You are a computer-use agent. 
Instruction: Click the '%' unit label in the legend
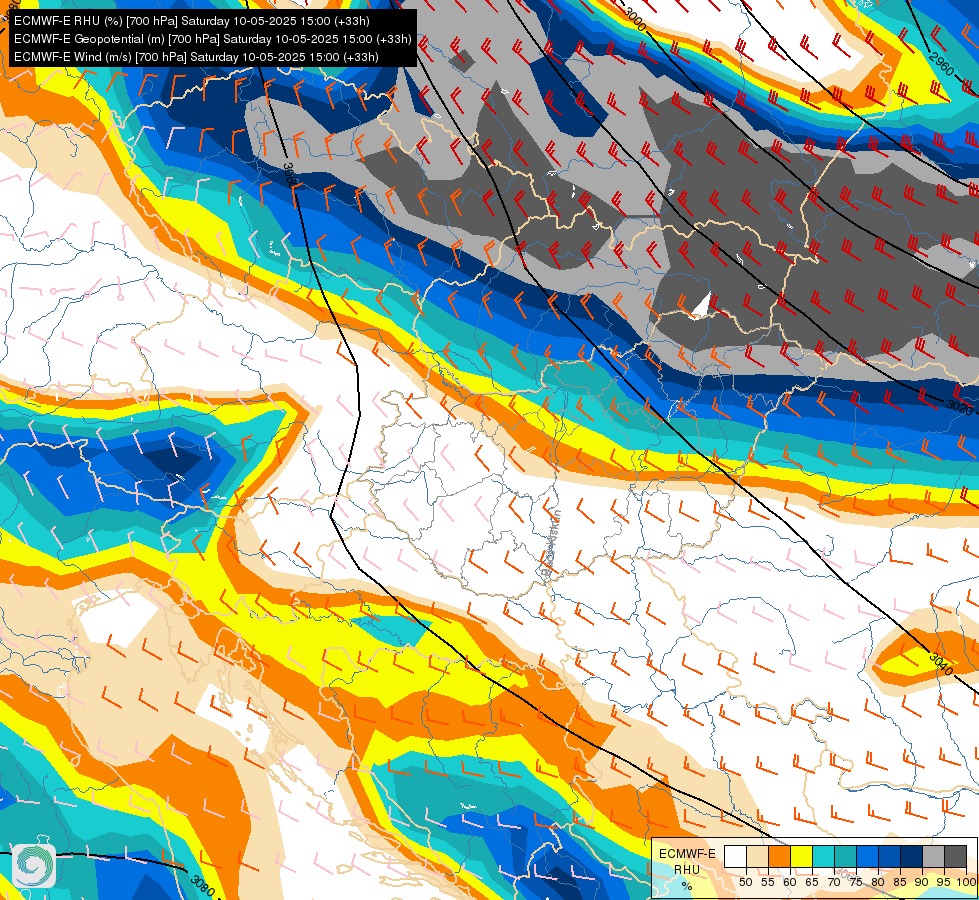[x=687, y=886]
